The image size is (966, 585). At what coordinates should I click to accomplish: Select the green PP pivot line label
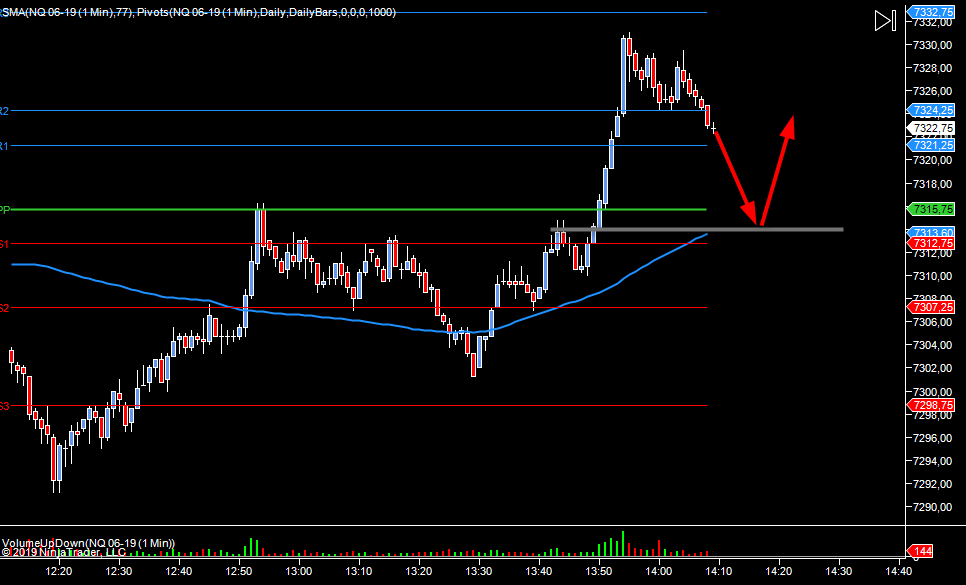tap(5, 210)
